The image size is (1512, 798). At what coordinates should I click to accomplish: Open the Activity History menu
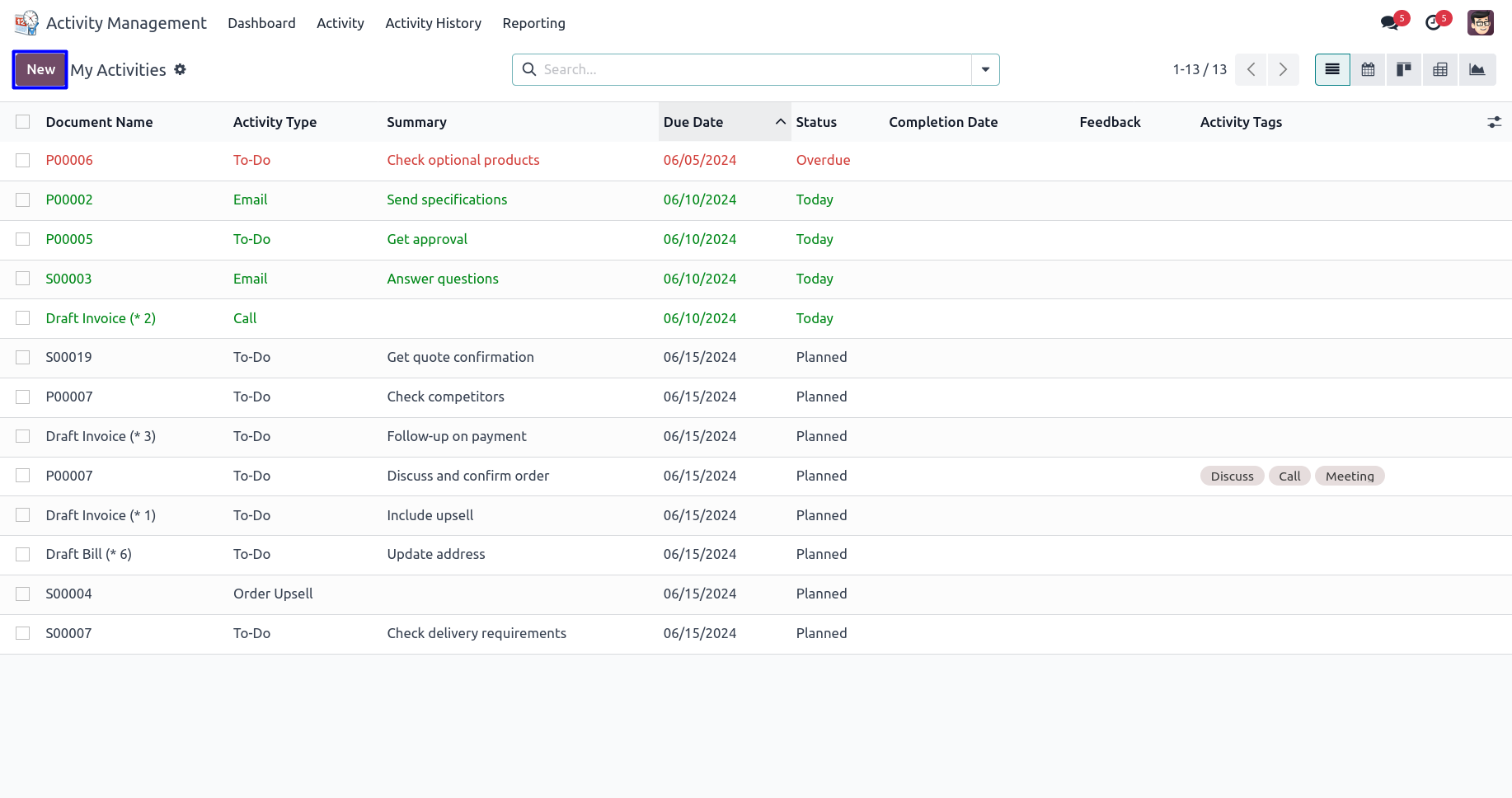[x=433, y=23]
